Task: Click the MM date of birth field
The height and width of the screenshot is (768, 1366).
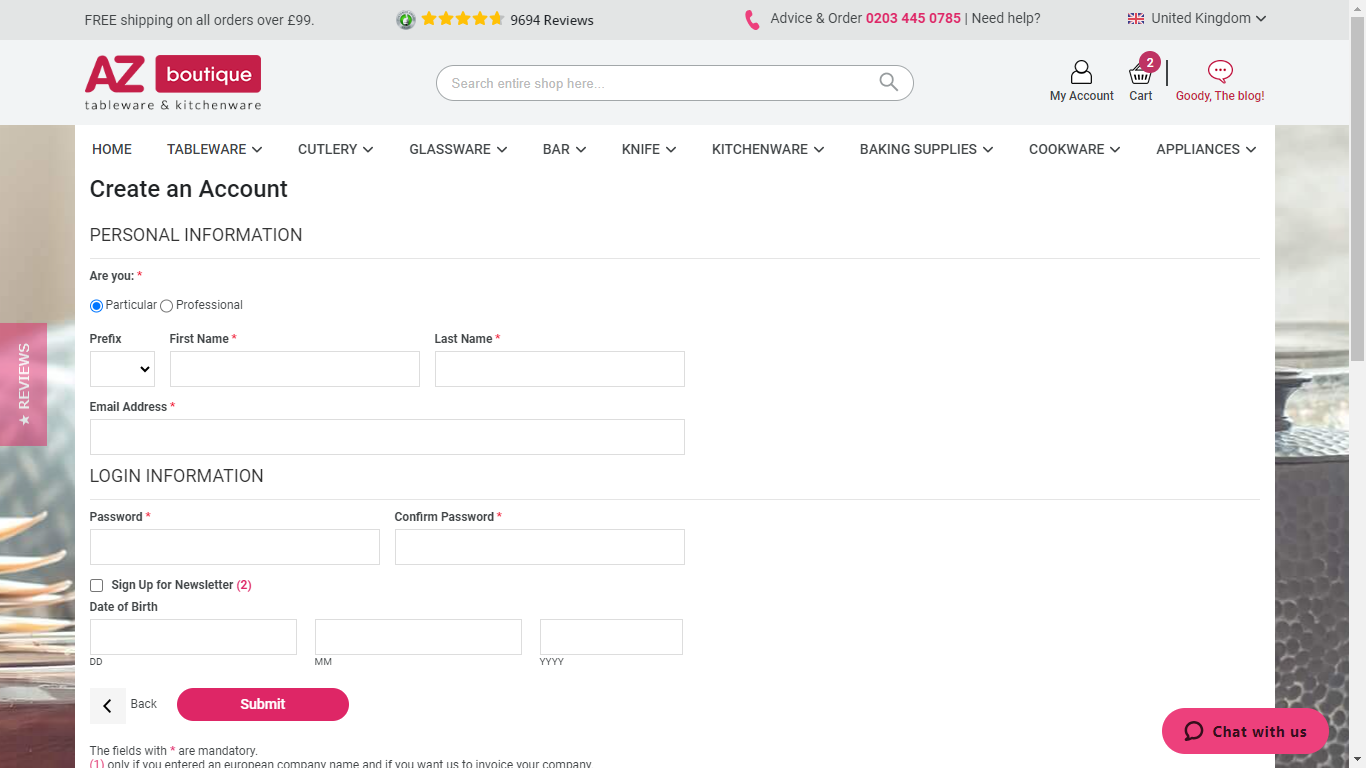Action: 418,637
